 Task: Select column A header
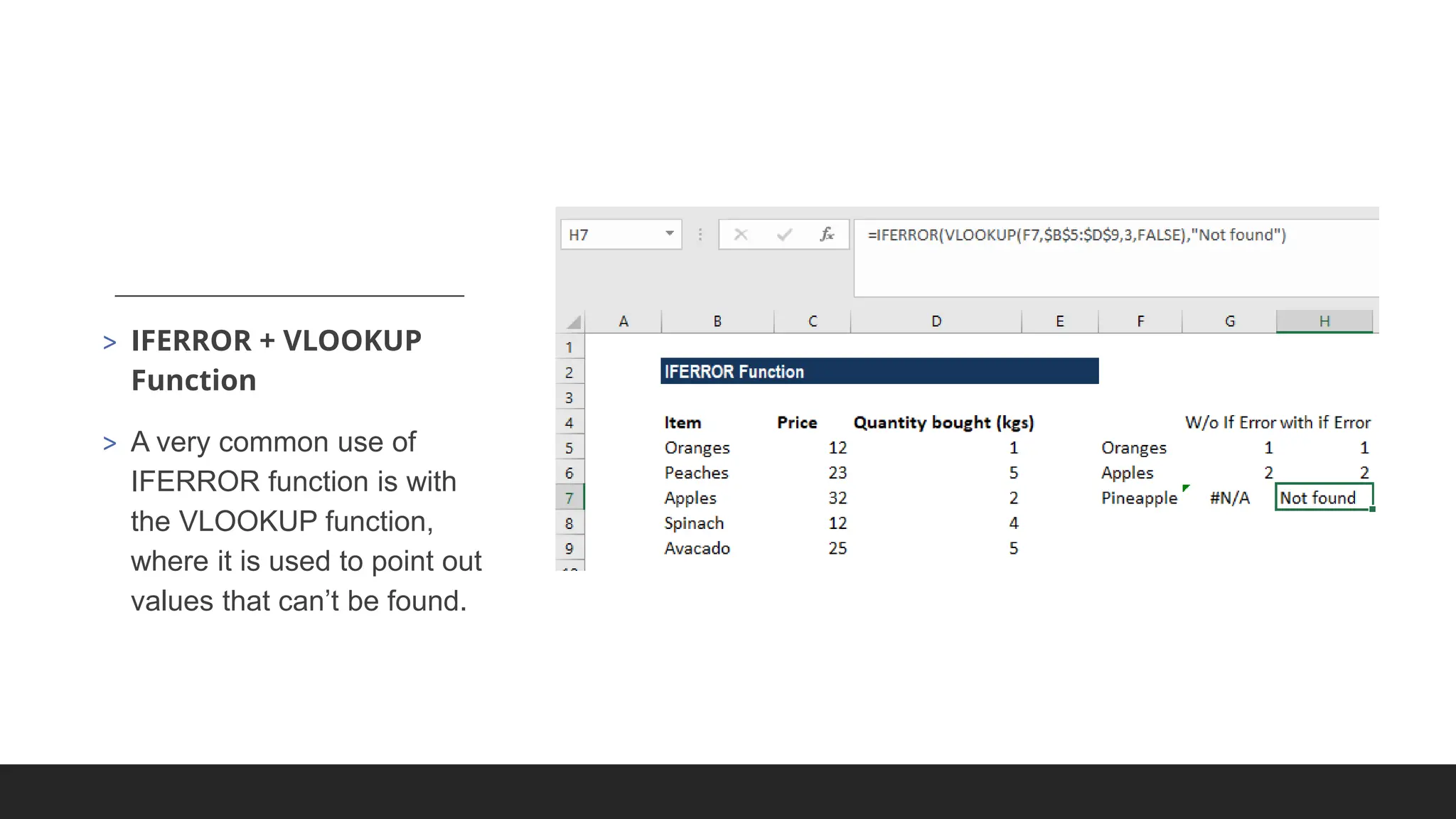point(623,321)
